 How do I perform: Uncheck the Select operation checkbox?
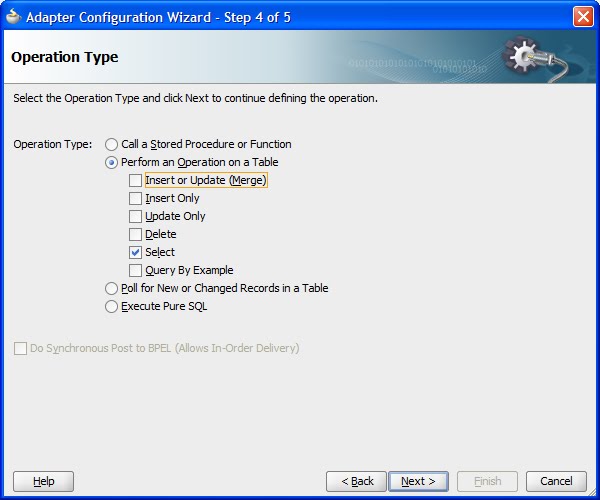click(x=135, y=252)
